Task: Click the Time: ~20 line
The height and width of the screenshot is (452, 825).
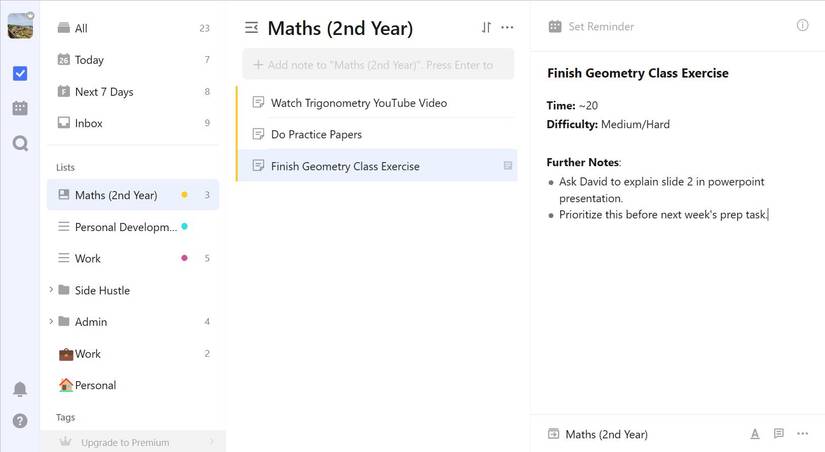Action: click(572, 106)
